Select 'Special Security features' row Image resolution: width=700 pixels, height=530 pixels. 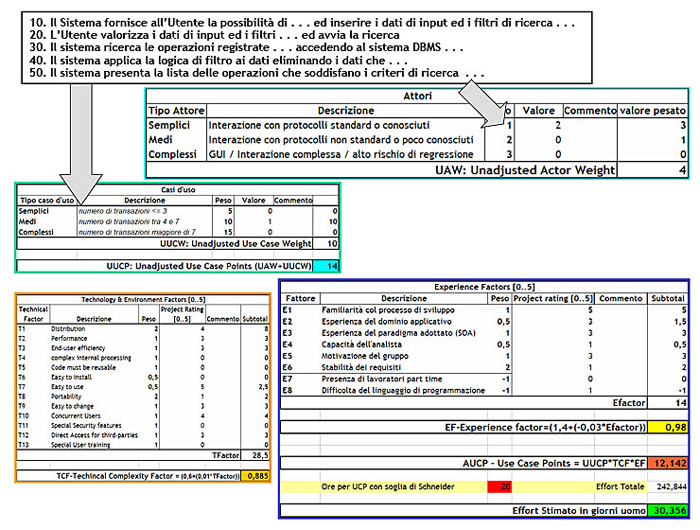pyautogui.click(x=143, y=426)
